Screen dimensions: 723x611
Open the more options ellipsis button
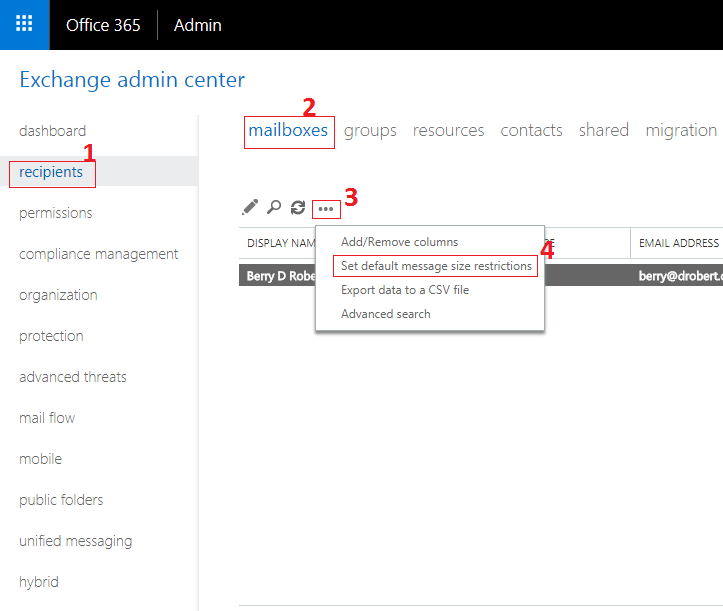click(x=326, y=209)
